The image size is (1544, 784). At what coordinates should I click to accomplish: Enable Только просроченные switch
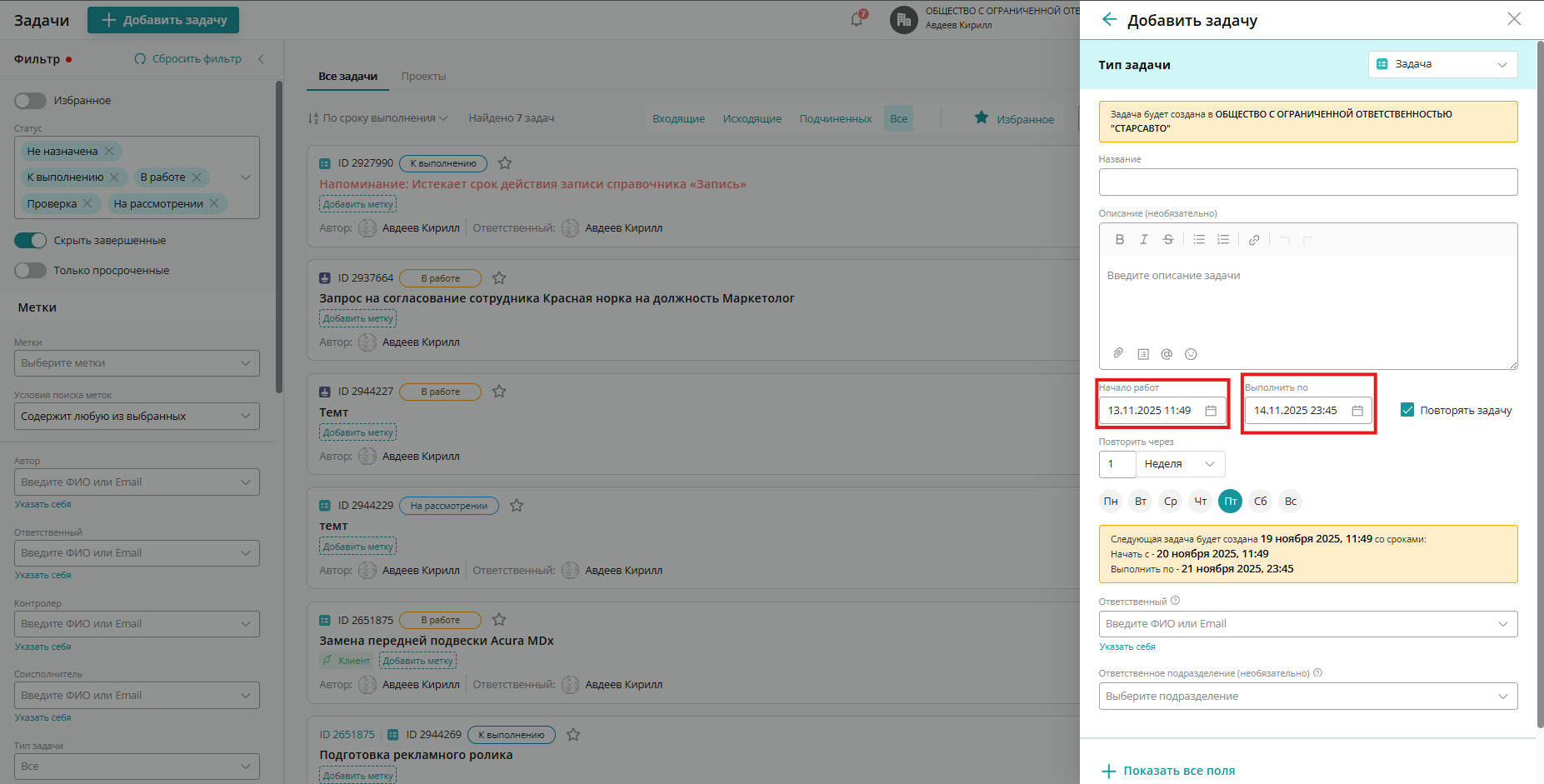click(30, 270)
